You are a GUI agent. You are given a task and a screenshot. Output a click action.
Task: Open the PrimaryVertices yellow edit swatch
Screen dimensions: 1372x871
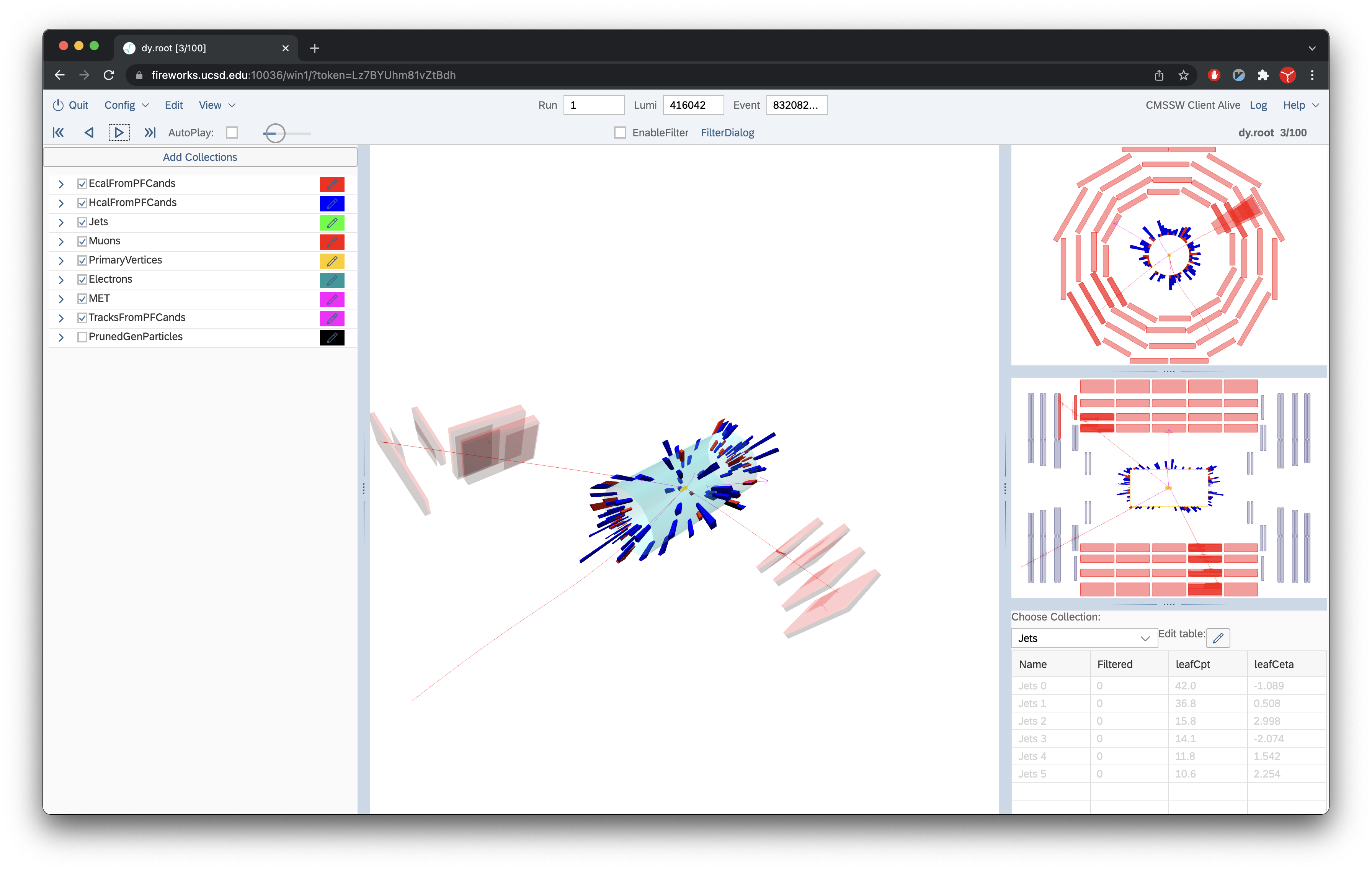click(332, 261)
